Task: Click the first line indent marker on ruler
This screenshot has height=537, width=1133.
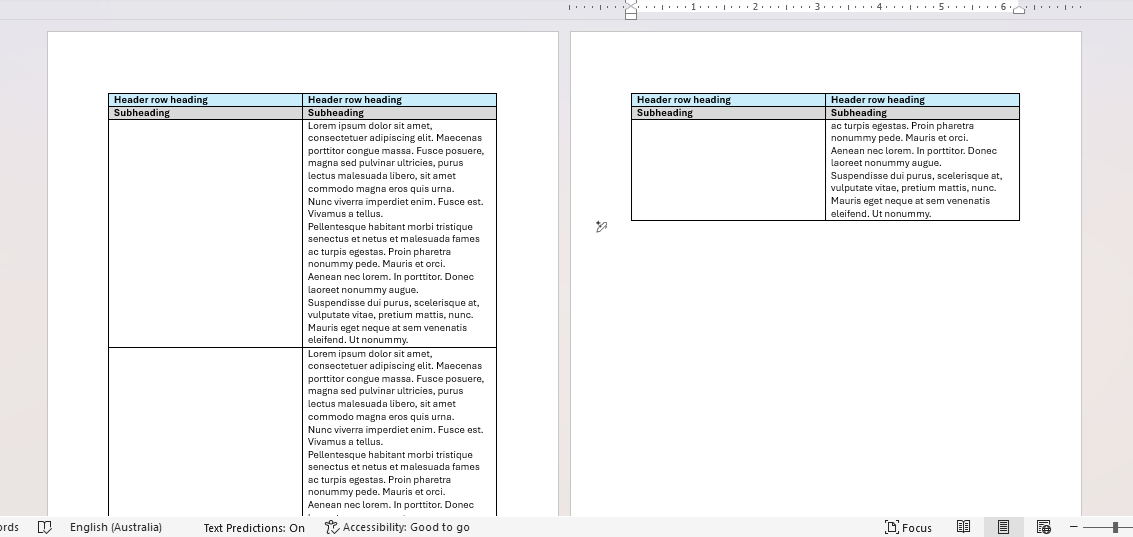Action: [x=631, y=3]
